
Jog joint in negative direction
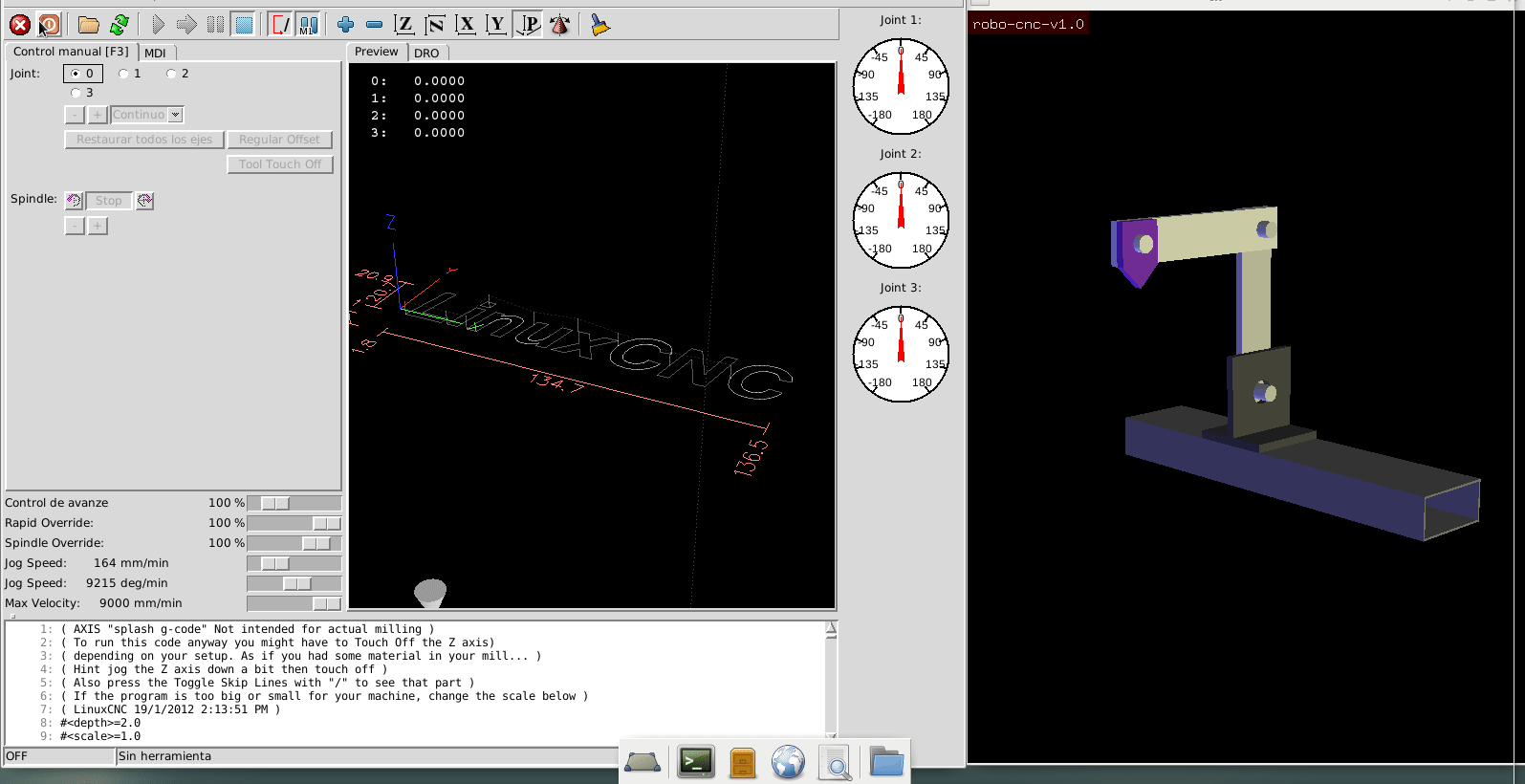pyautogui.click(x=75, y=115)
